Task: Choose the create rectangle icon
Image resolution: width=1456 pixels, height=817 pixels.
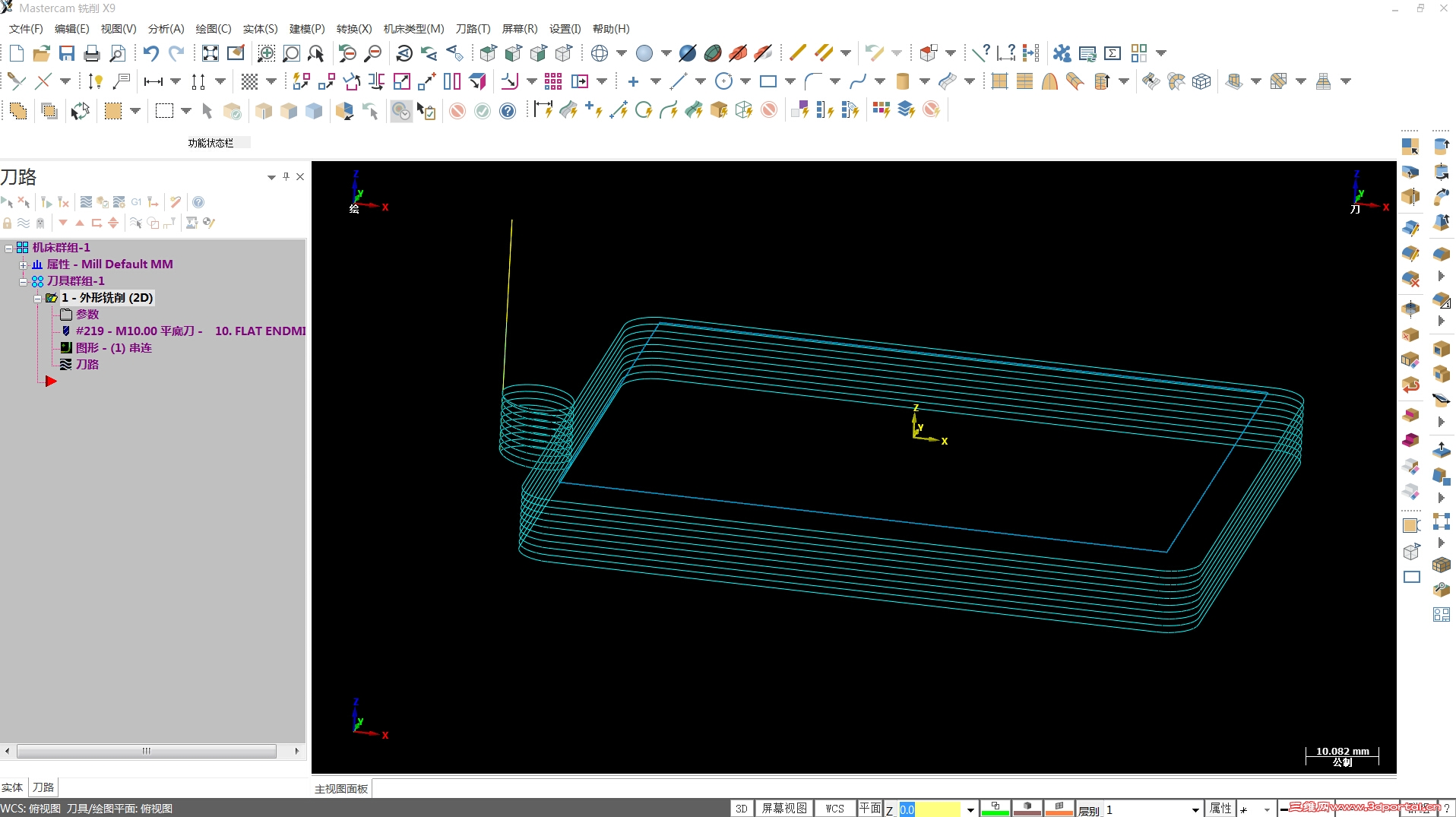Action: 768,81
